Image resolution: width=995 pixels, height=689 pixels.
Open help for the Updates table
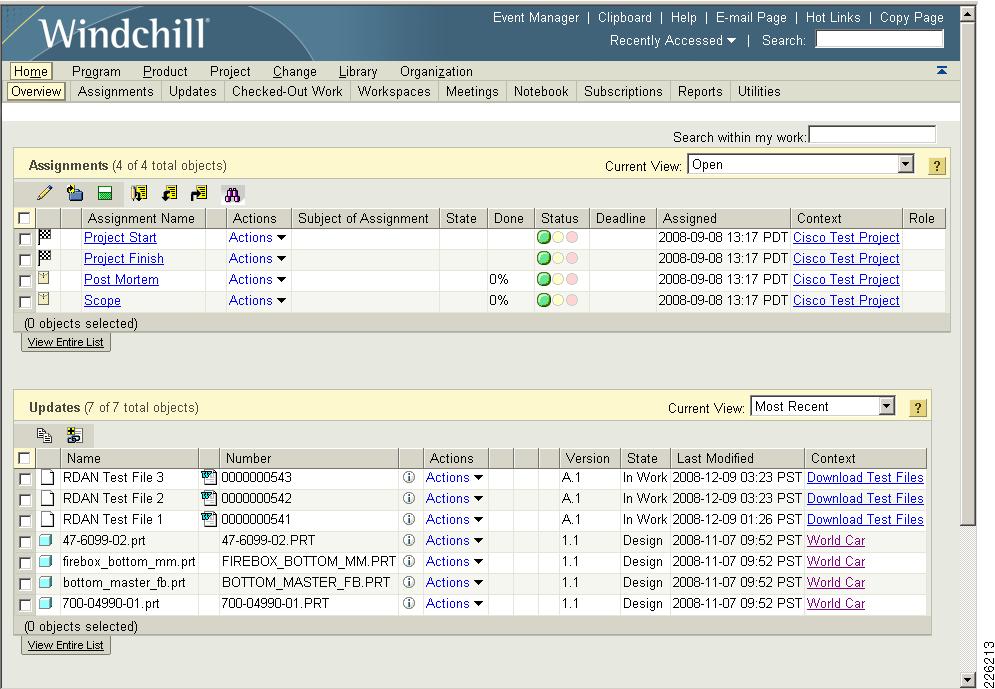(917, 408)
